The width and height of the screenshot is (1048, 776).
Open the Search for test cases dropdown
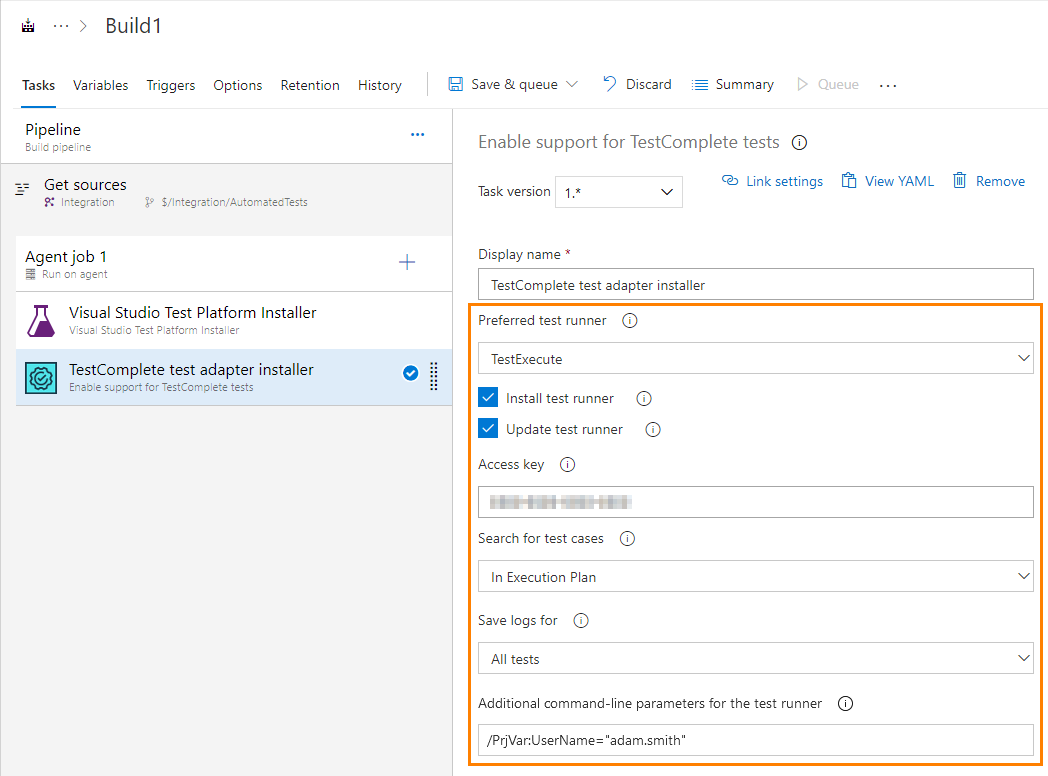[755, 576]
